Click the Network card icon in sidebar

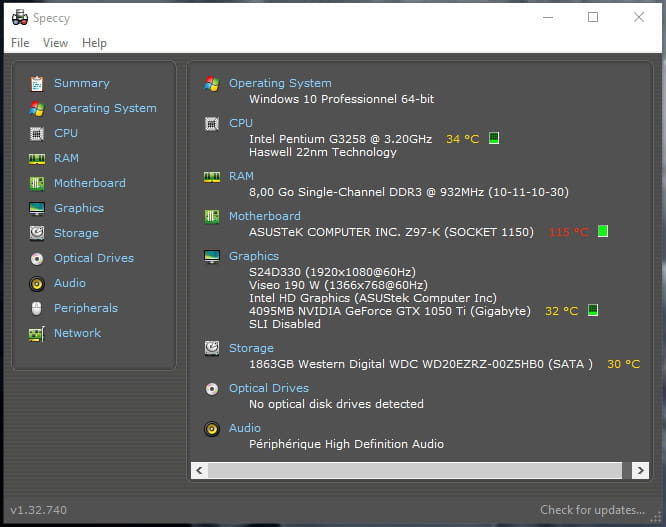tap(37, 334)
